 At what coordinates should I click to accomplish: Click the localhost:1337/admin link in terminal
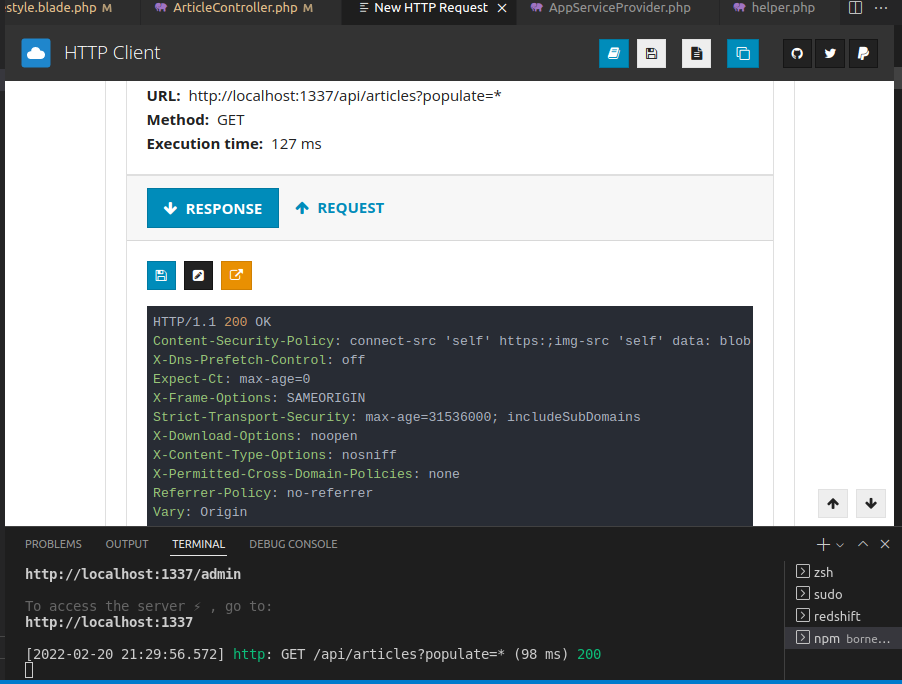coord(133,574)
